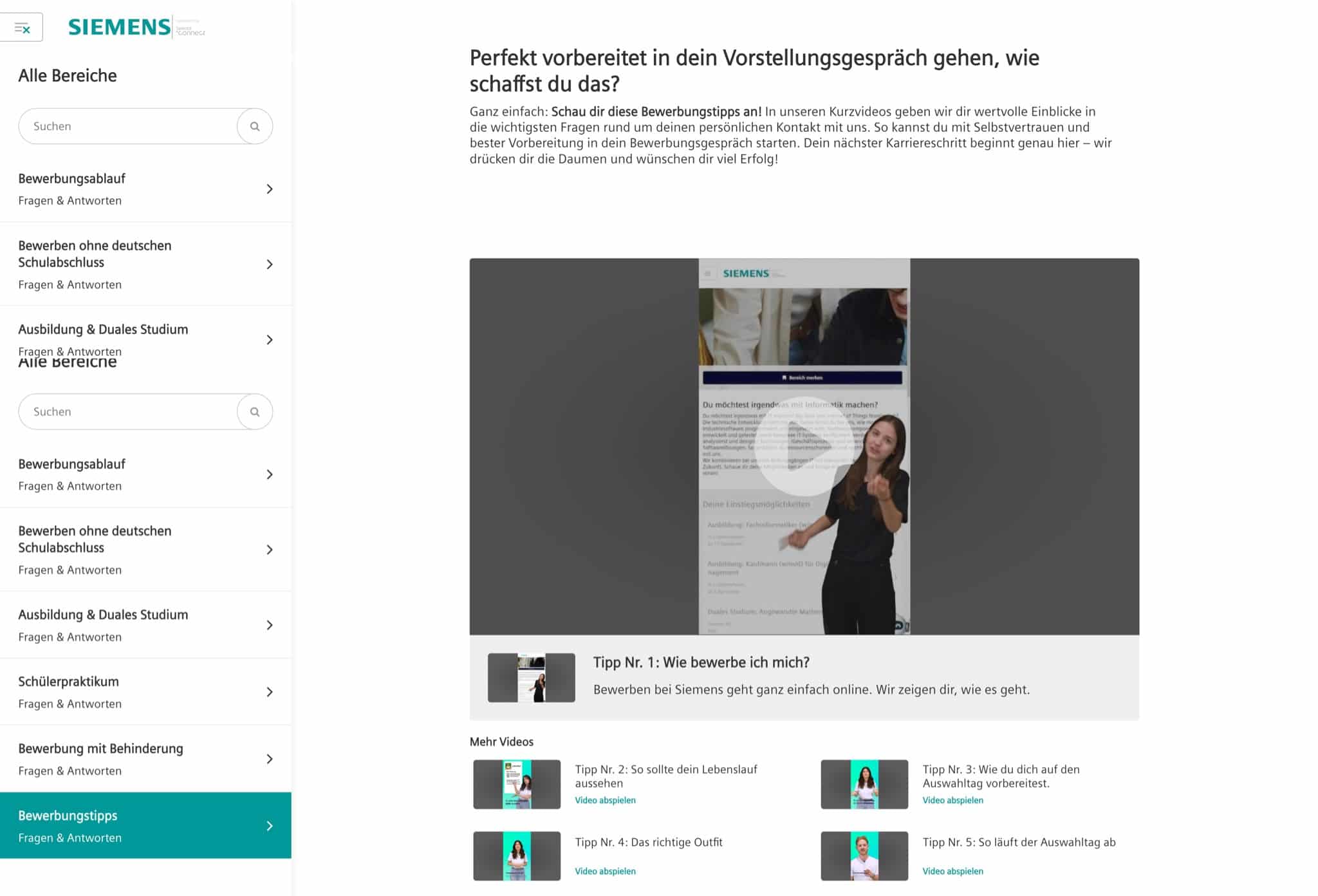Click 'Video abspielen' under Tipp Nr. 5
The height and width of the screenshot is (896, 1318).
tap(953, 871)
